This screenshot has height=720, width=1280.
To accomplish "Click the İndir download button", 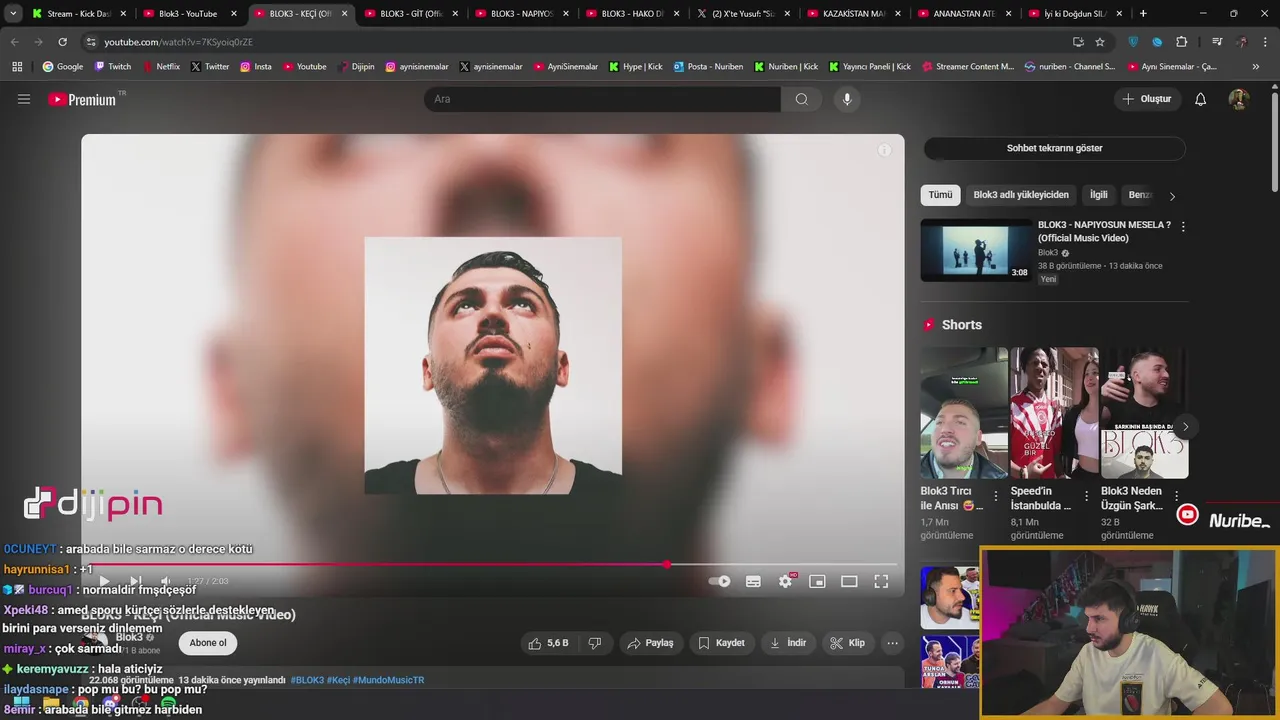I will coord(787,643).
